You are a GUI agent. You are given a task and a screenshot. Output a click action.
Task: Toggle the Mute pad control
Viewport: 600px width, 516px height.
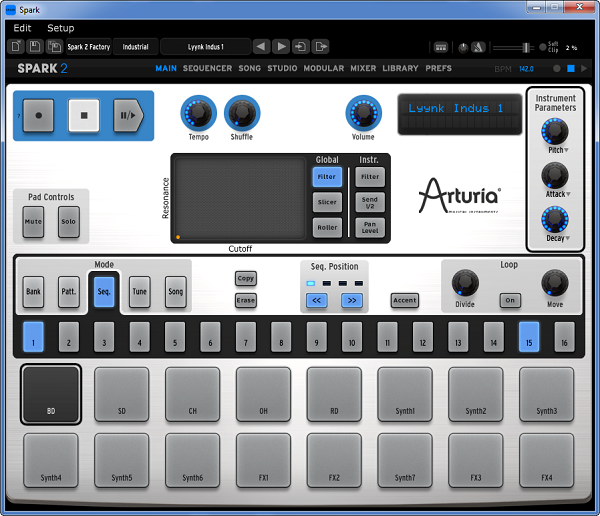point(33,222)
